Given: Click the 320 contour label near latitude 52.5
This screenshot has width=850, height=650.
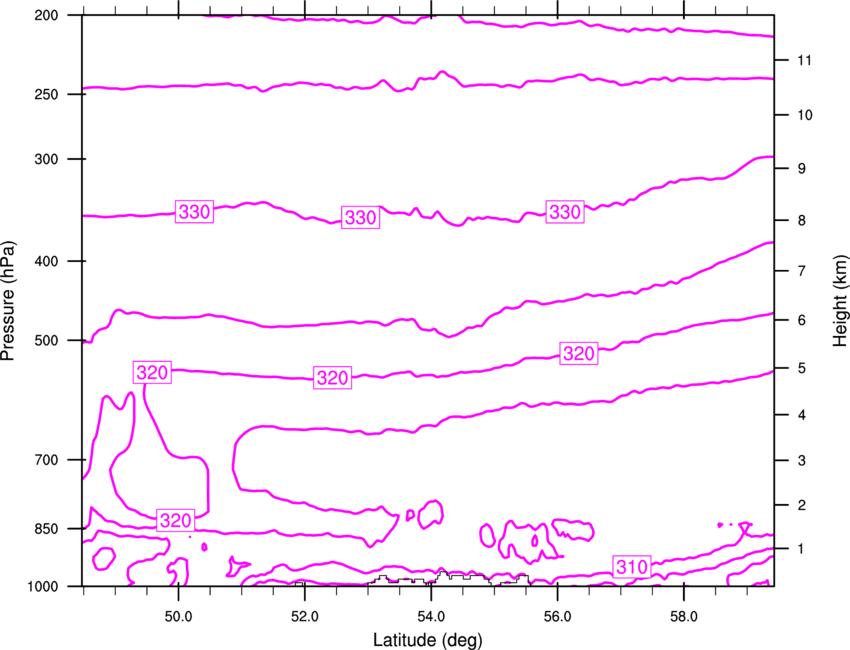Looking at the screenshot, I should [x=332, y=377].
